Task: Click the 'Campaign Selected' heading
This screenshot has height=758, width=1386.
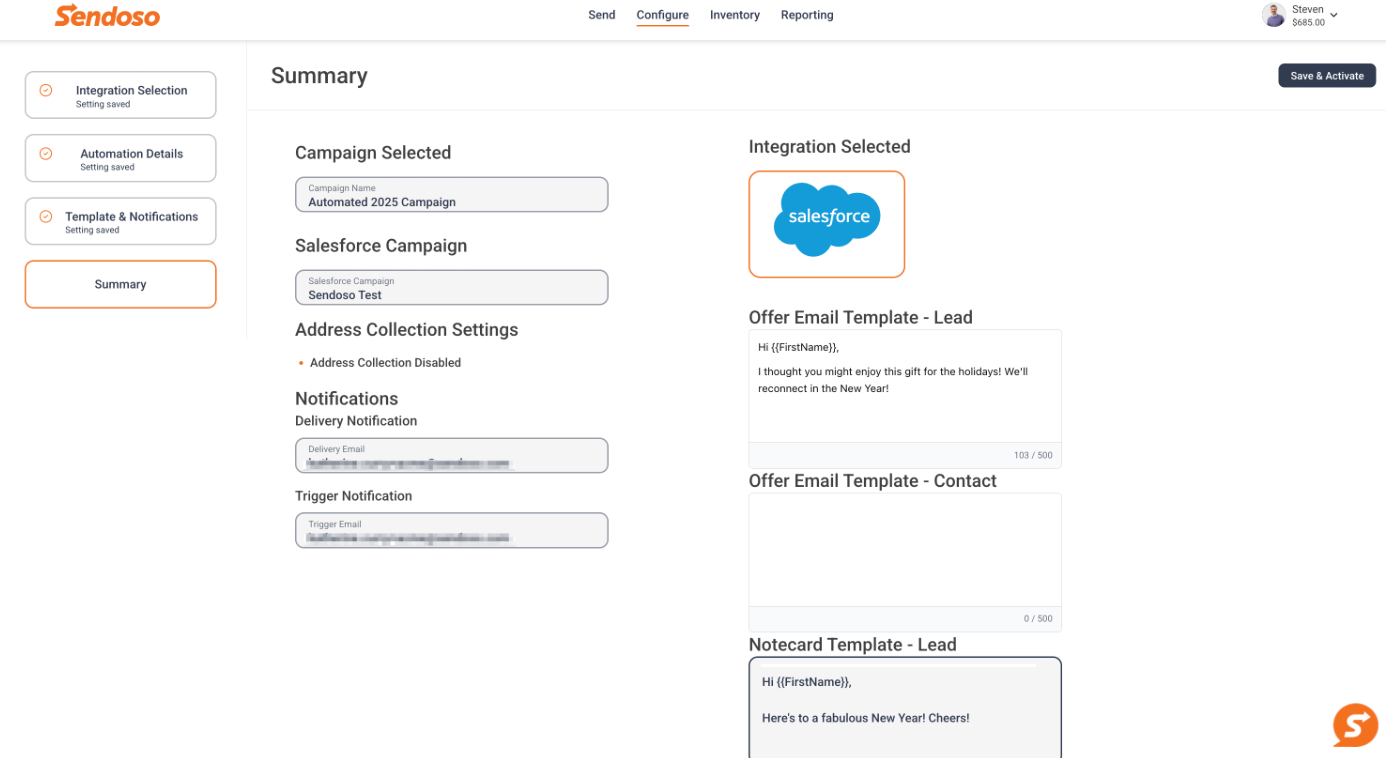Action: click(373, 153)
